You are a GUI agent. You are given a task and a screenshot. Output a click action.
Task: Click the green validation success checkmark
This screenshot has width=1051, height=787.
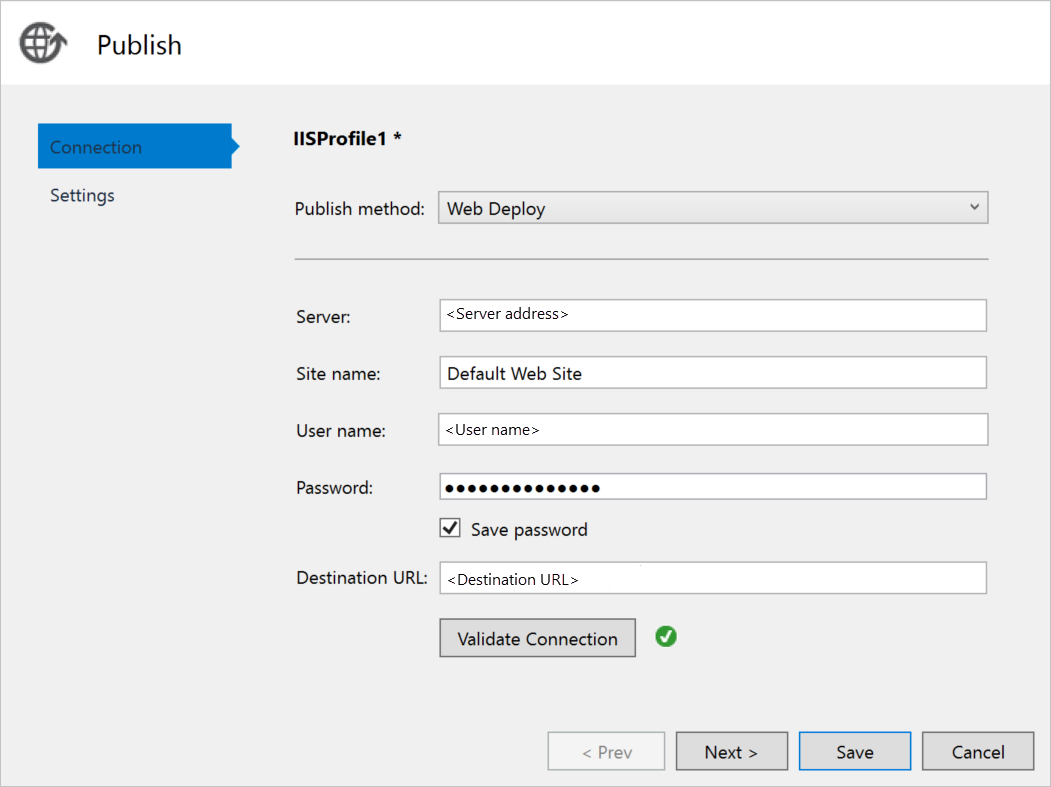click(x=666, y=637)
